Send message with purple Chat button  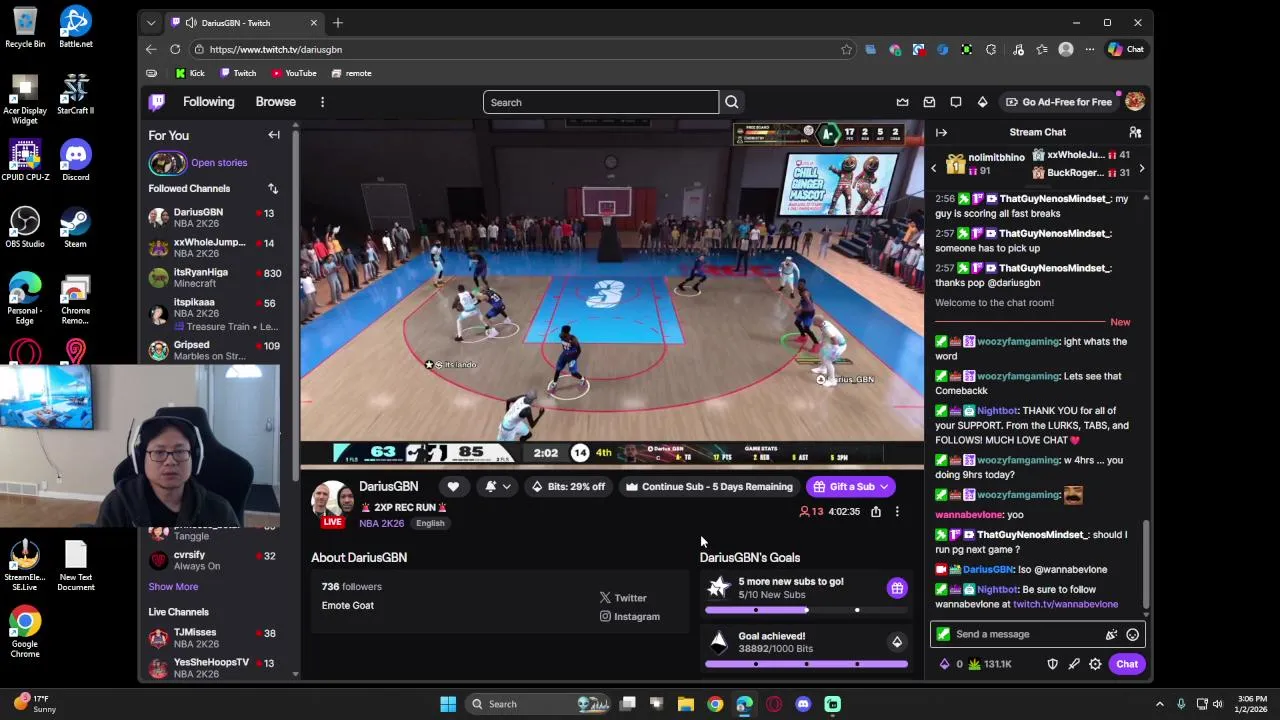tap(1127, 664)
